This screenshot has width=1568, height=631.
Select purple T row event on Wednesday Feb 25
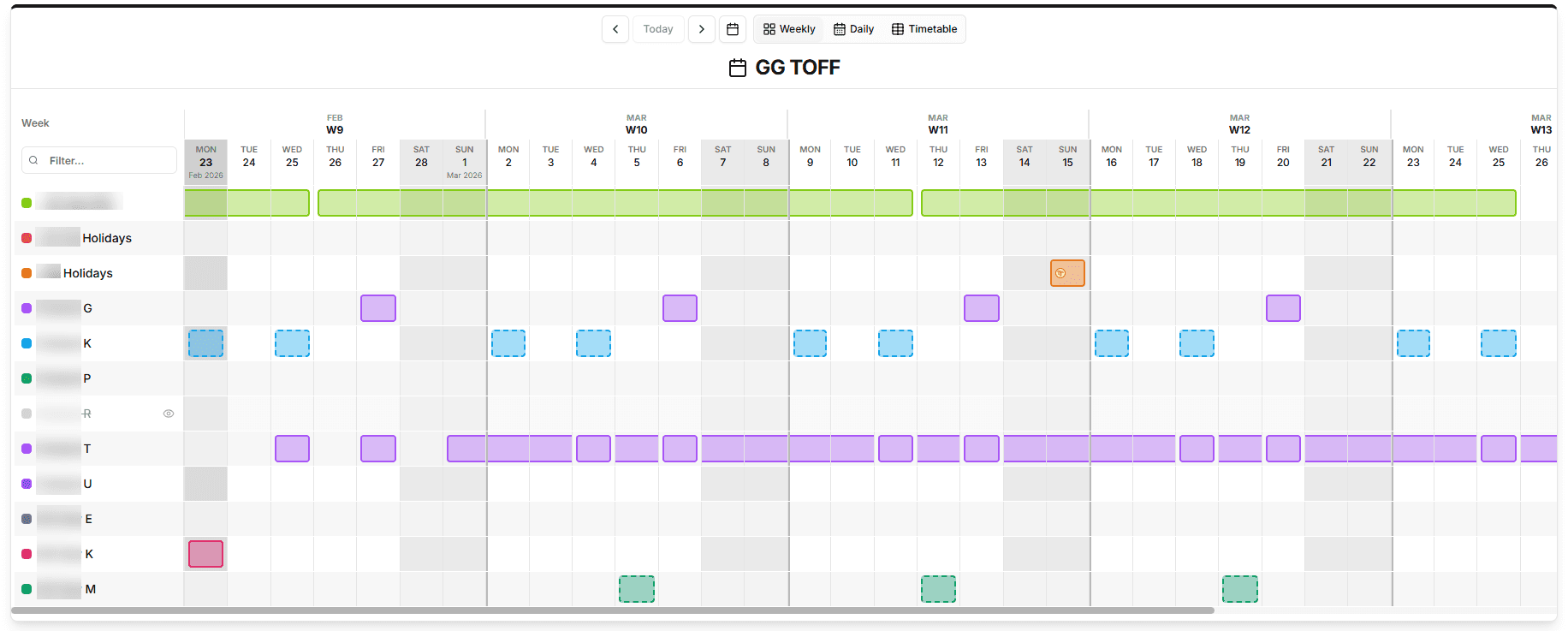tap(292, 449)
